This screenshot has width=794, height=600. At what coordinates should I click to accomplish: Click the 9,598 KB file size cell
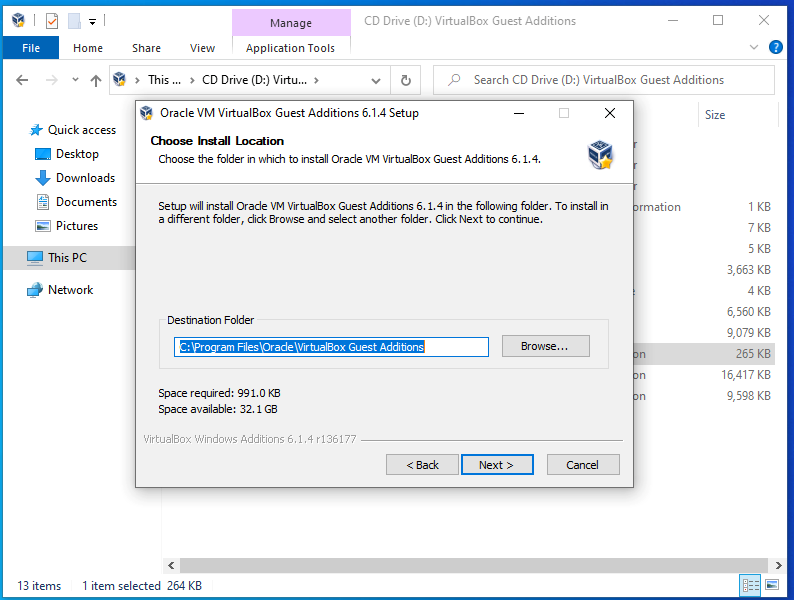(x=748, y=396)
